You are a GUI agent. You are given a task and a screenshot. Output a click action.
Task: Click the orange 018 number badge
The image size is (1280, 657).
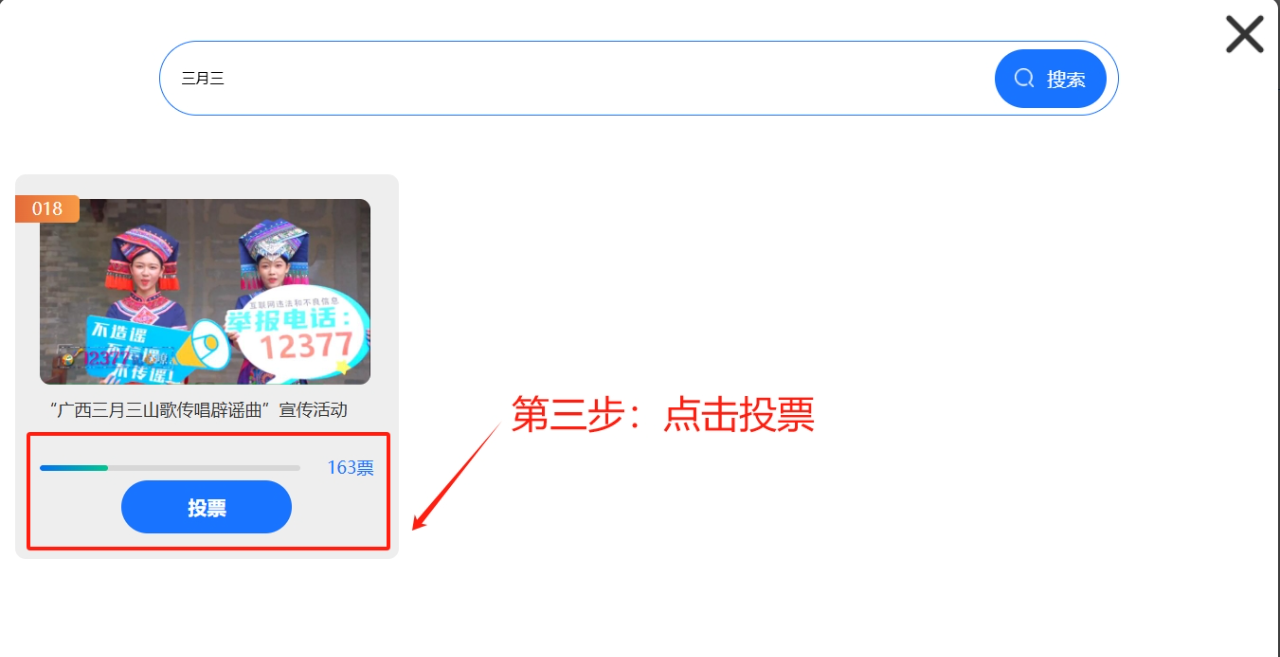pyautogui.click(x=47, y=208)
